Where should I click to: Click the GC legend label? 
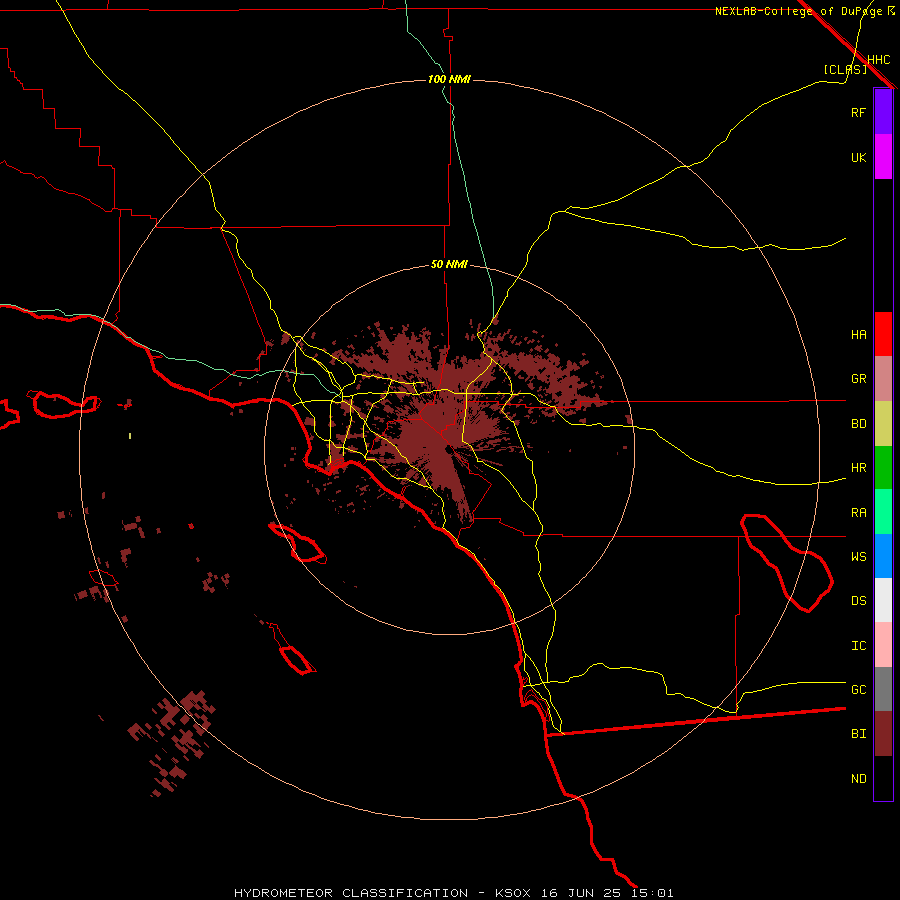point(858,689)
